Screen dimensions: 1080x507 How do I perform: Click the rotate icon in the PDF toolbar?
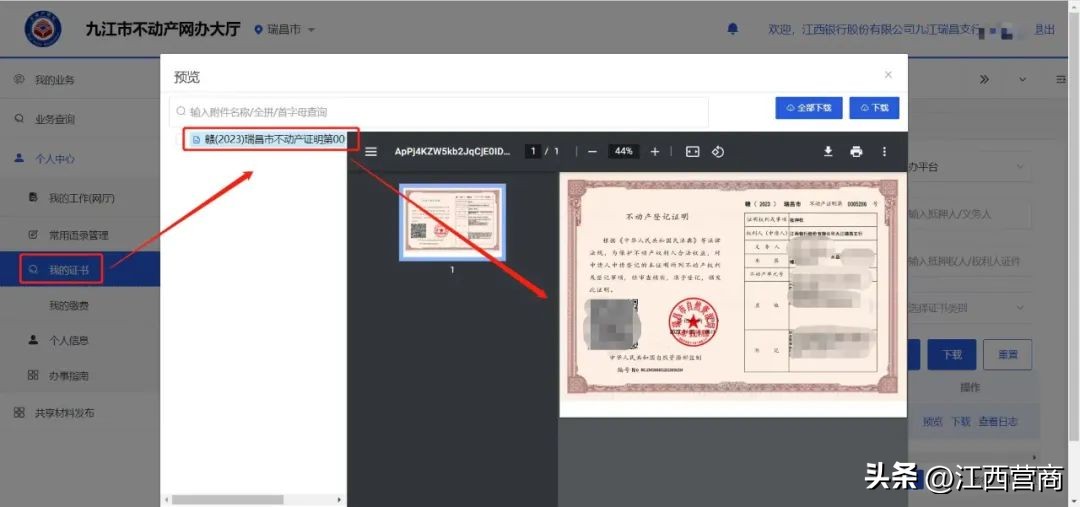point(718,152)
